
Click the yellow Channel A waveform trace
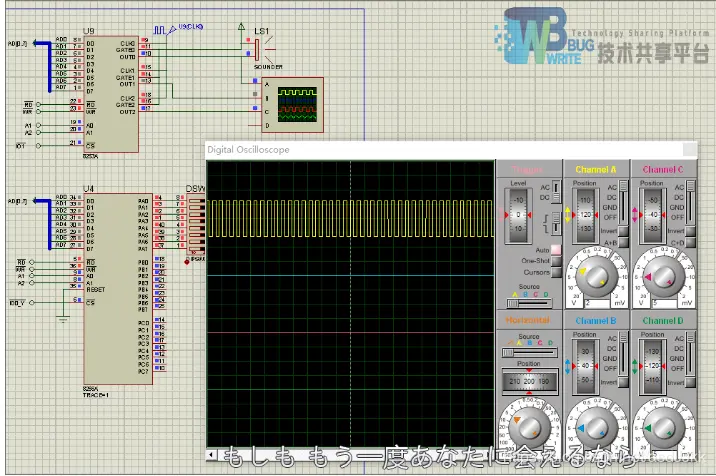(350, 218)
